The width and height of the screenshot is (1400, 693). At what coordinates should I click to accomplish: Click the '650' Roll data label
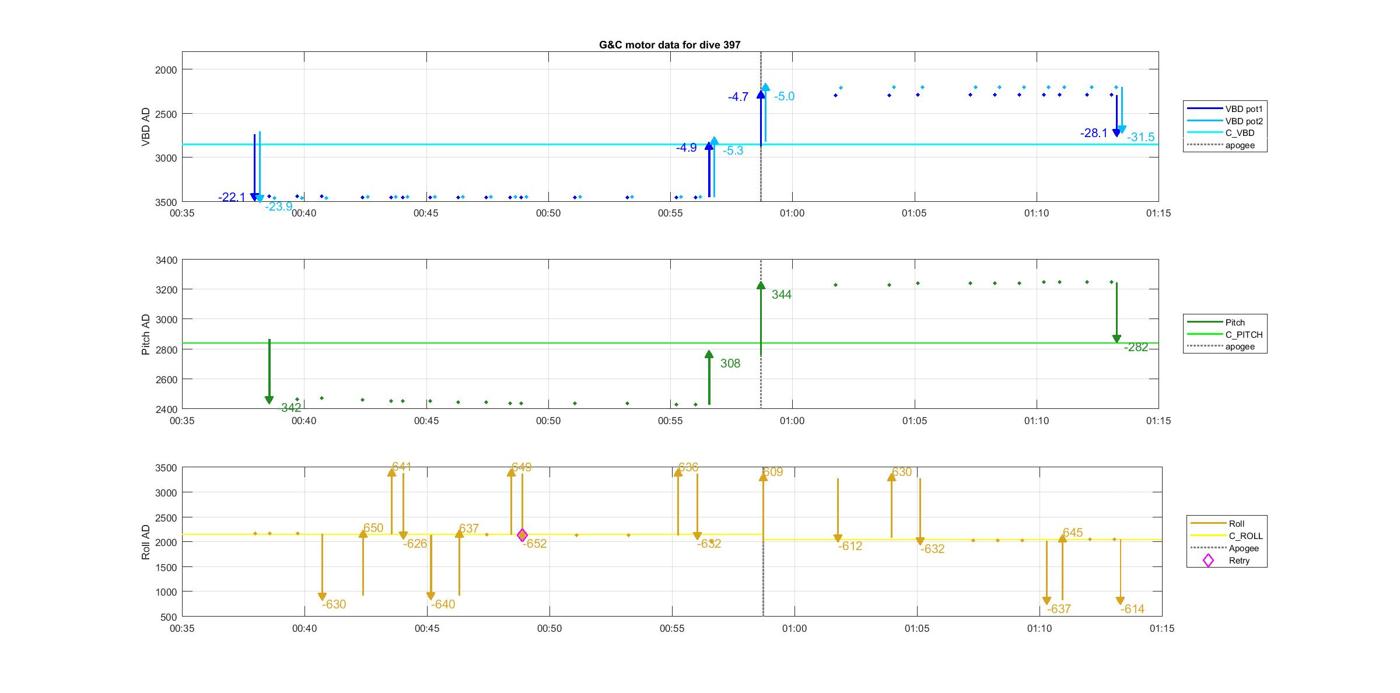[373, 528]
